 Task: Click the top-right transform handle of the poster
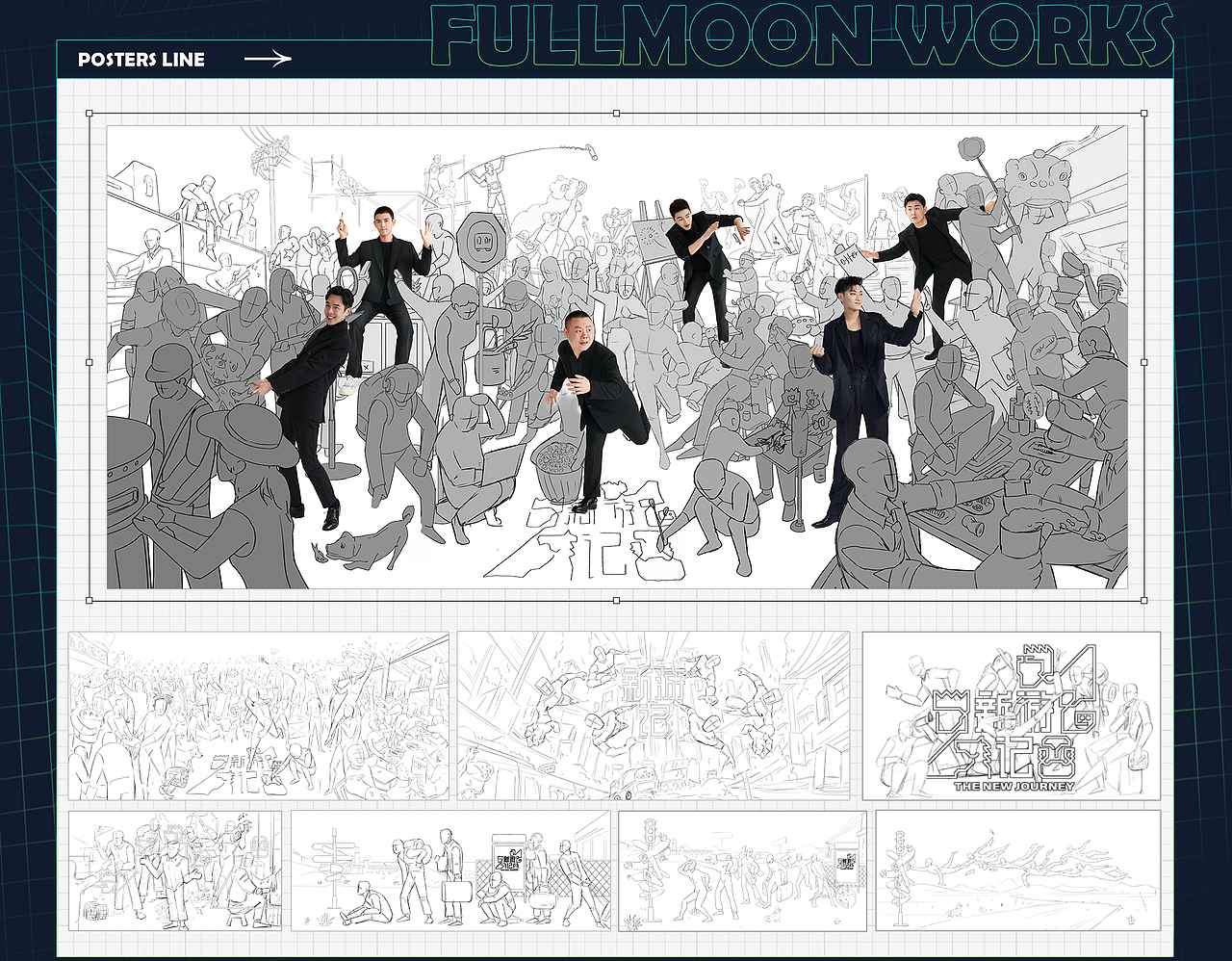(1144, 114)
